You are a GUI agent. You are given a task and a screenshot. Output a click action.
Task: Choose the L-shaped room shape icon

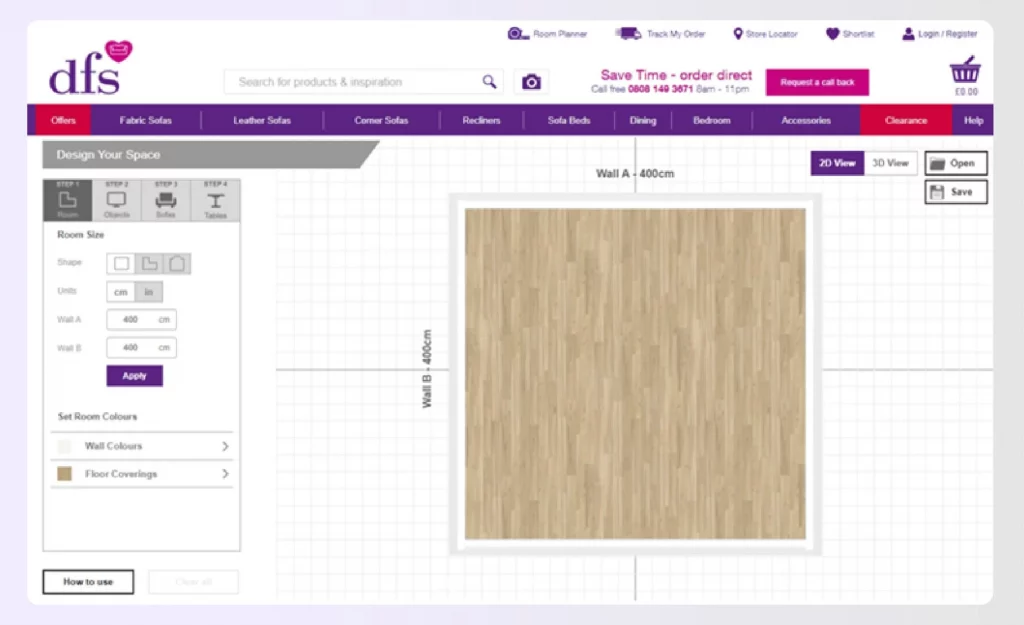[x=149, y=264]
